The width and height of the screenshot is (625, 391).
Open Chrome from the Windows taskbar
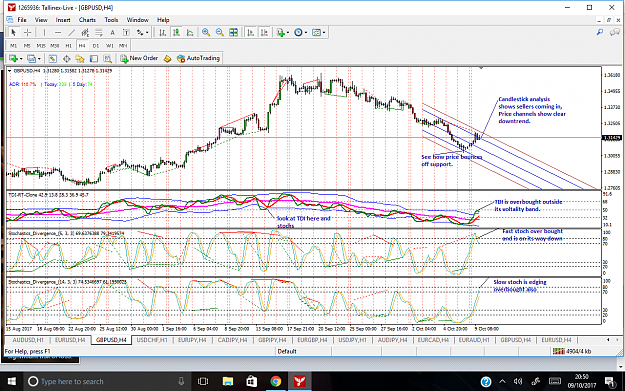click(275, 381)
